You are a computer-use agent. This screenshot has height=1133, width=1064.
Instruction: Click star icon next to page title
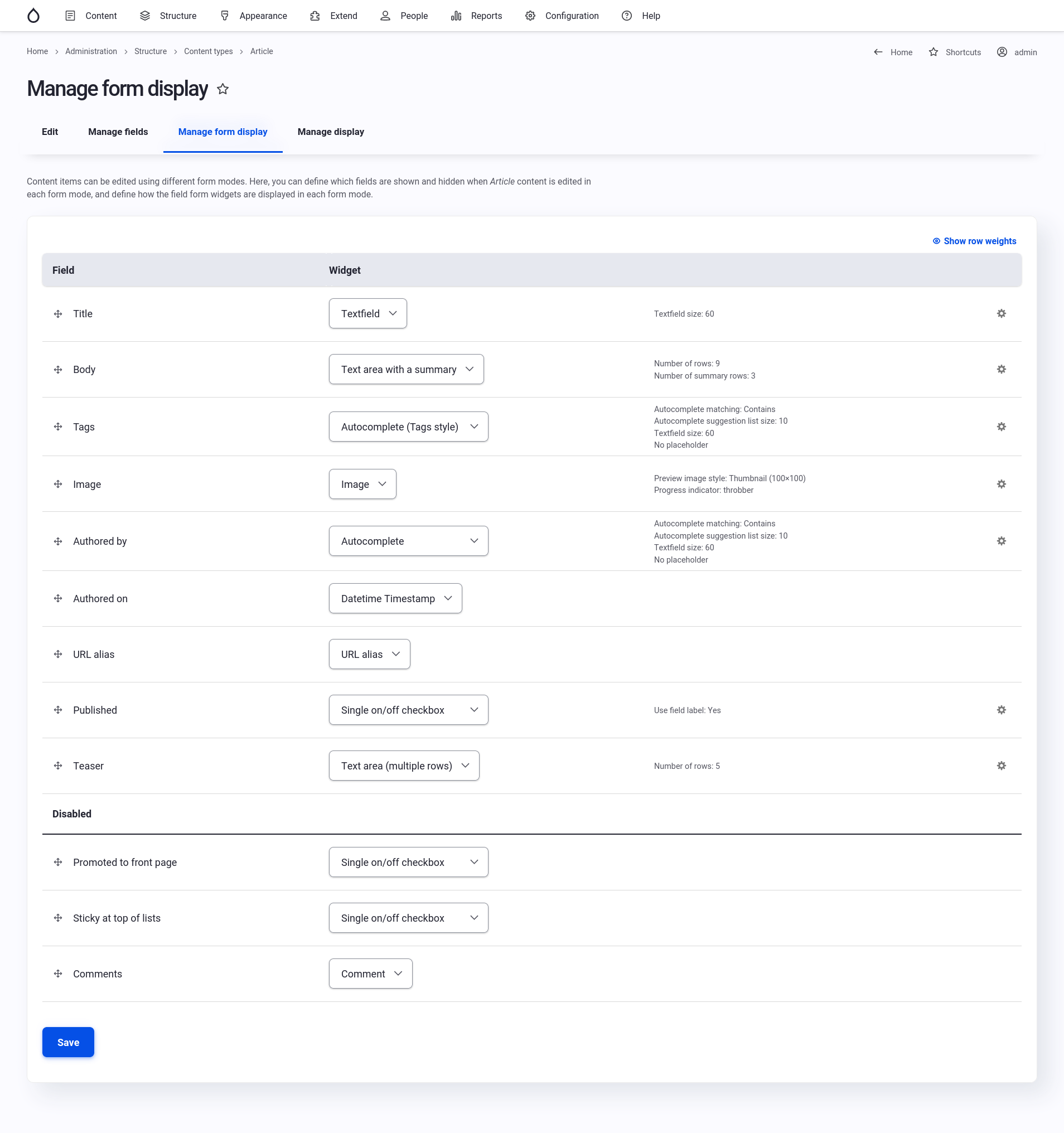pos(223,89)
